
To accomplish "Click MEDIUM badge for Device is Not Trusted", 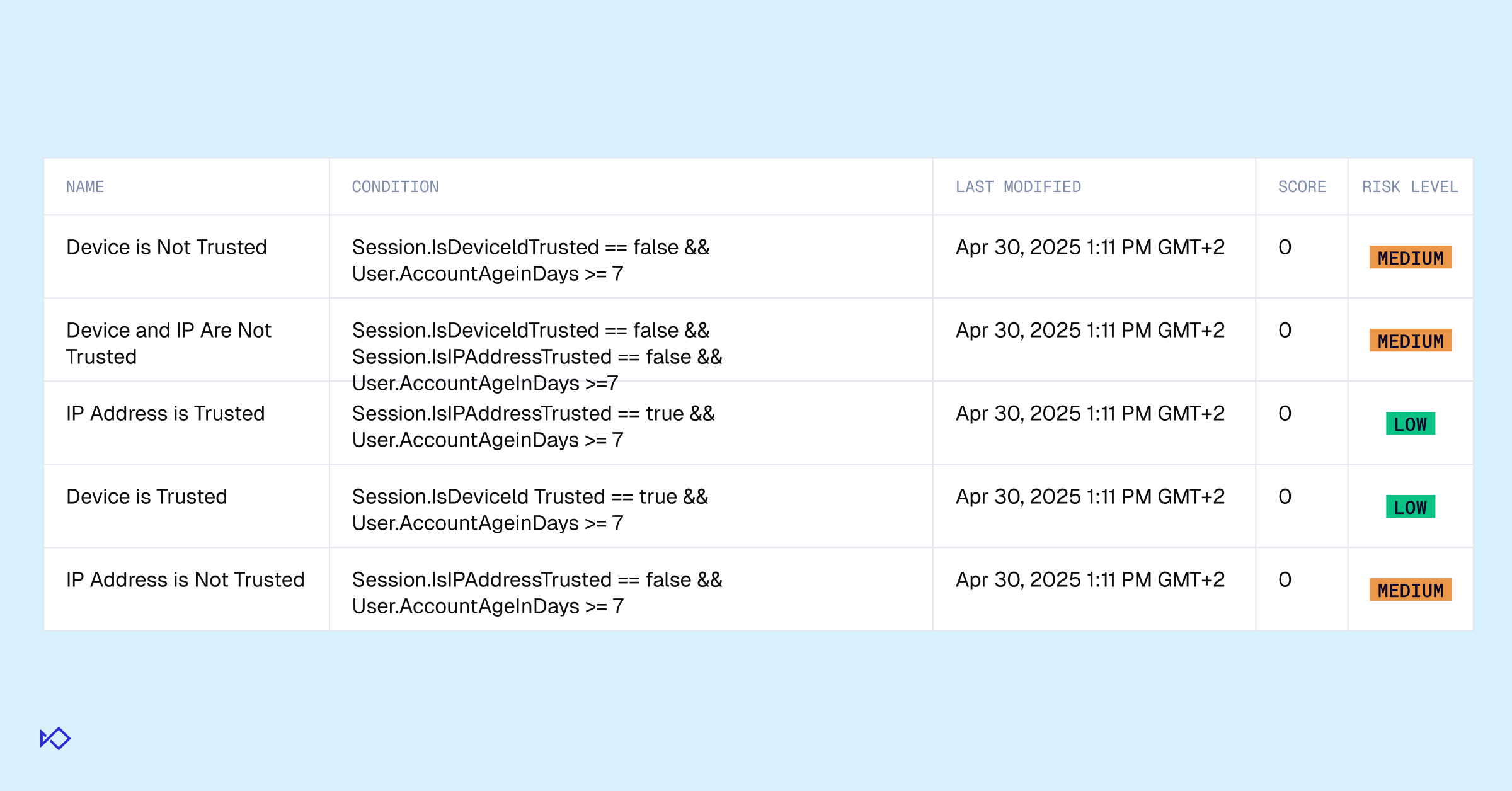I will point(1410,258).
